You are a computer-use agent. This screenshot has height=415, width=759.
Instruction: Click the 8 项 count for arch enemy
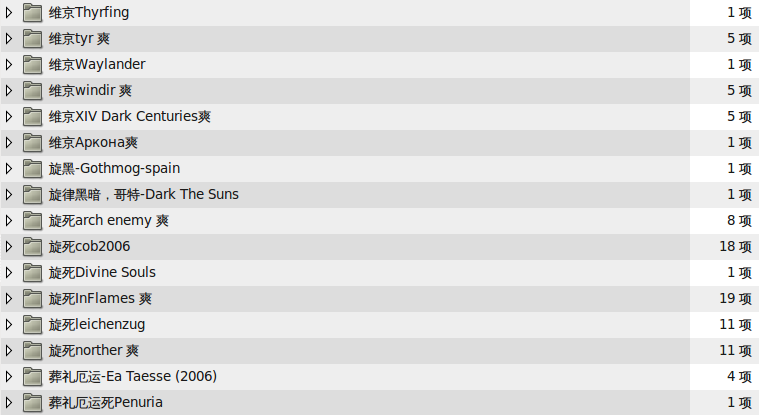click(739, 221)
